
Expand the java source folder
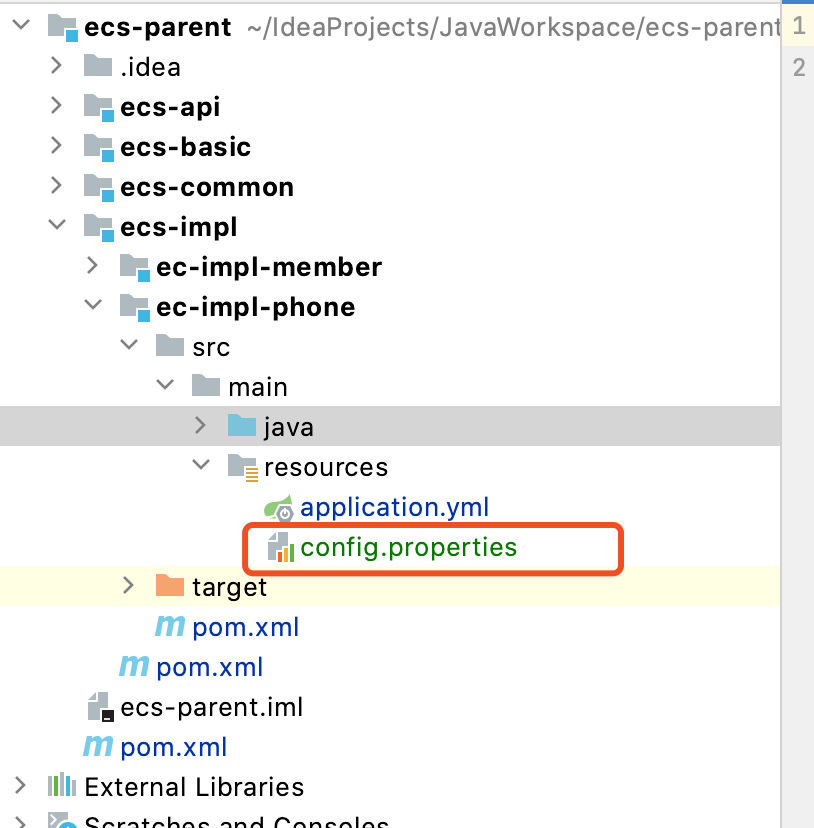click(200, 427)
